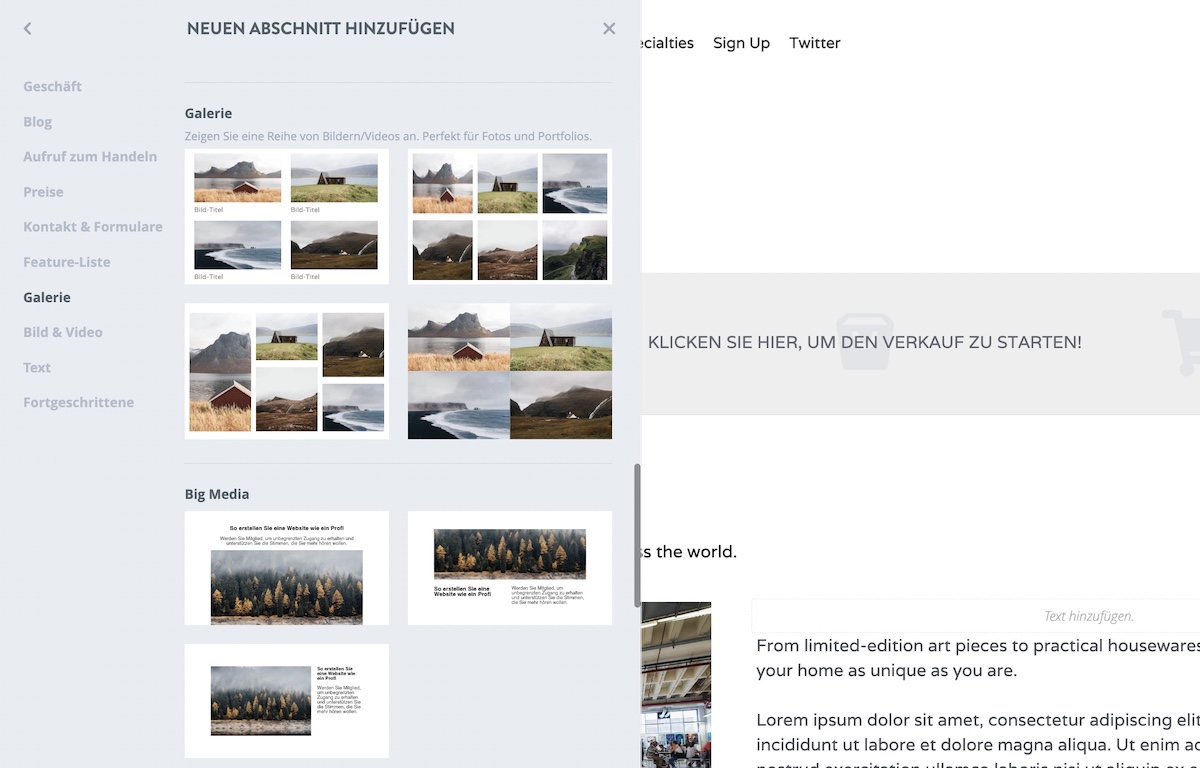The width and height of the screenshot is (1200, 768).
Task: Choose the six-image grid gallery layout
Action: (510, 217)
